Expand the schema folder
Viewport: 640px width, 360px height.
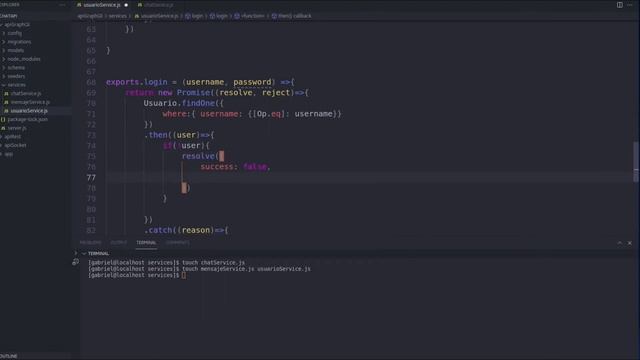pyautogui.click(x=16, y=67)
